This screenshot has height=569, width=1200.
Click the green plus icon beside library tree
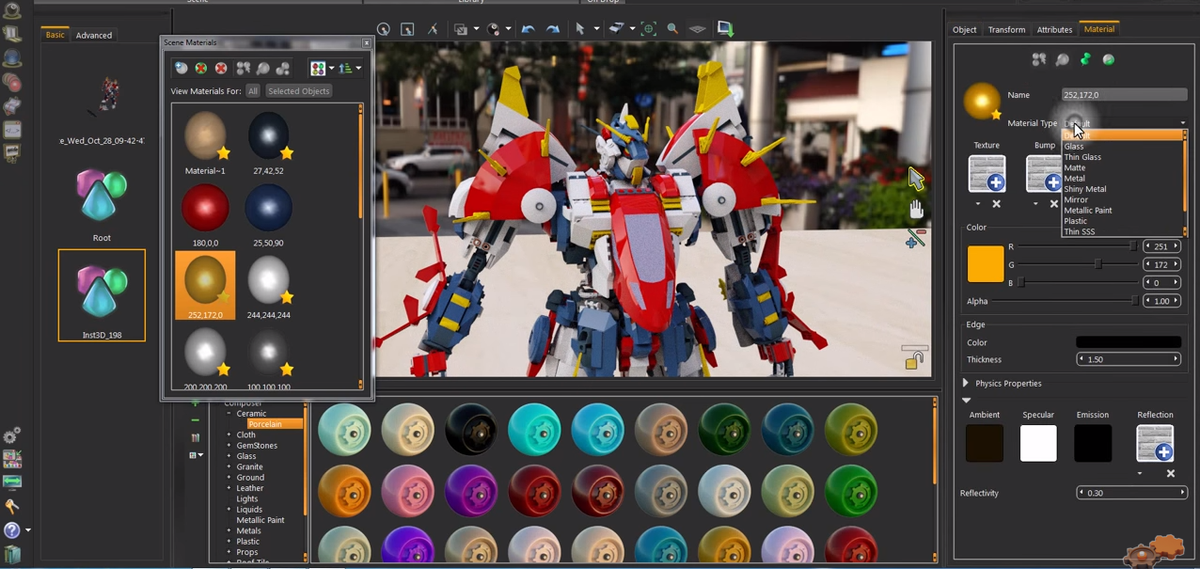195,403
